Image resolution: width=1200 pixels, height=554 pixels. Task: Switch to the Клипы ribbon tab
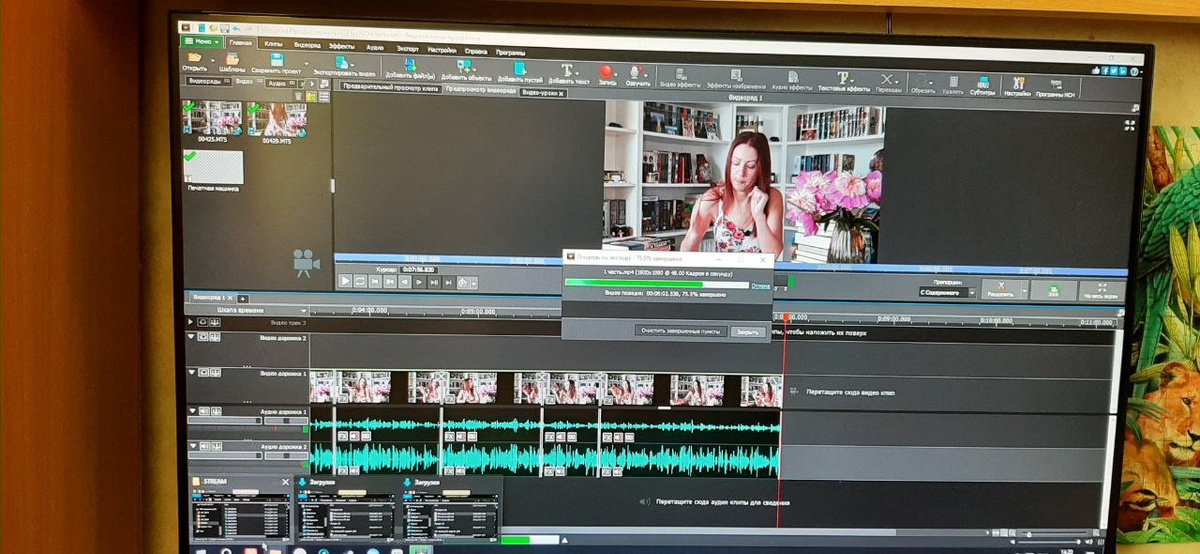[x=273, y=44]
